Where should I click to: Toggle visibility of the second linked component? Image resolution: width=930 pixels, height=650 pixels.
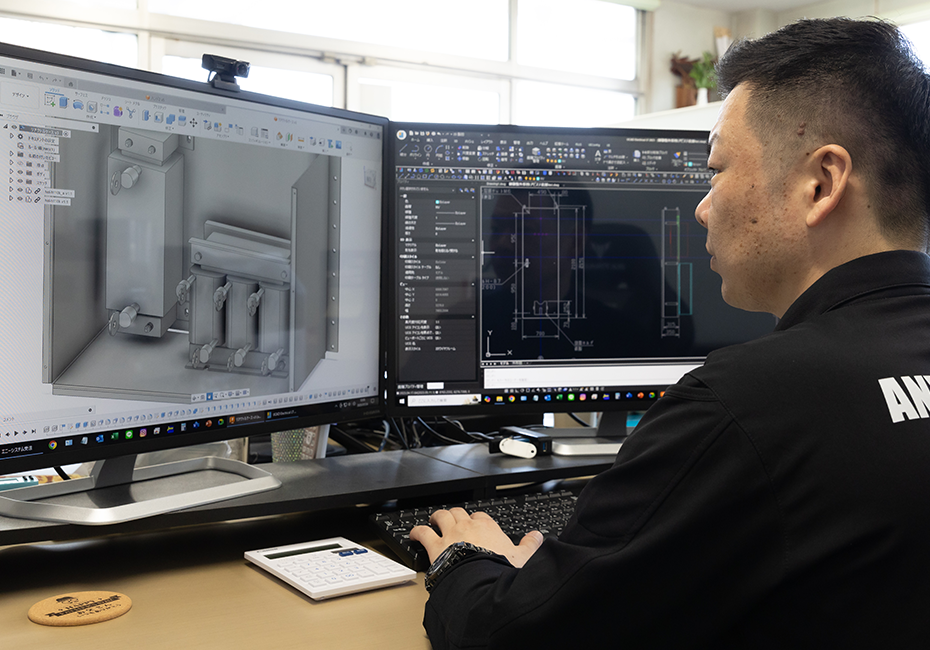click(x=20, y=199)
